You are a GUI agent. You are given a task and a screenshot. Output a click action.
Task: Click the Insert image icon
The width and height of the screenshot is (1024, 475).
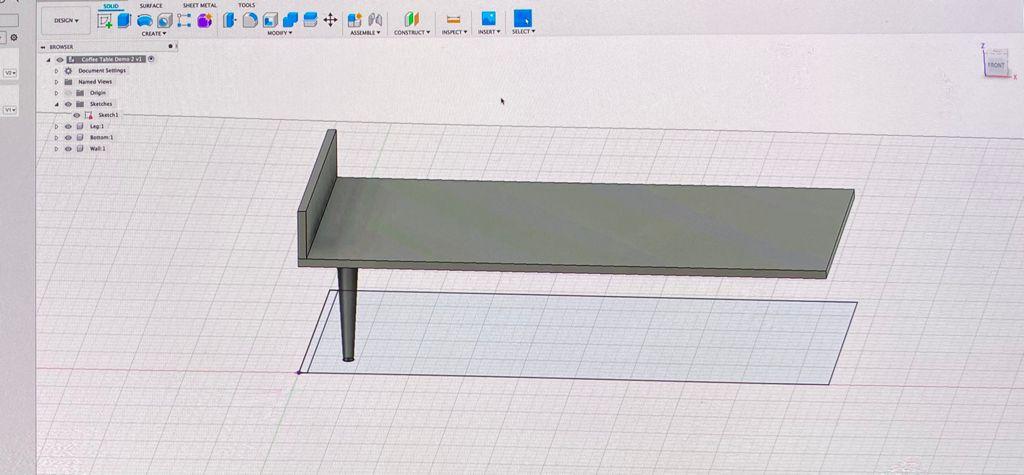pos(488,18)
